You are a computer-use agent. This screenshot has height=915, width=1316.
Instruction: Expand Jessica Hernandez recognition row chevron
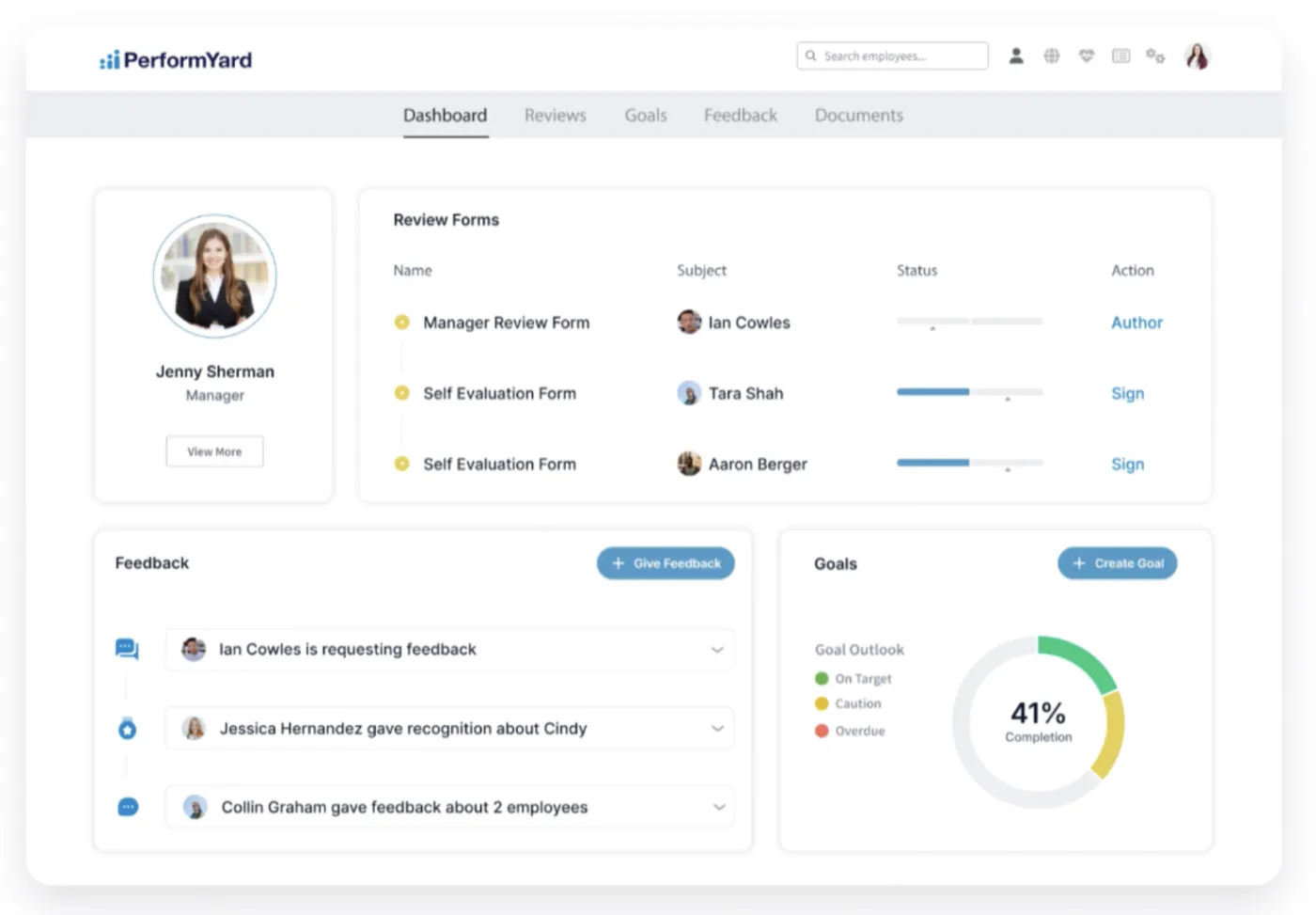tap(717, 729)
